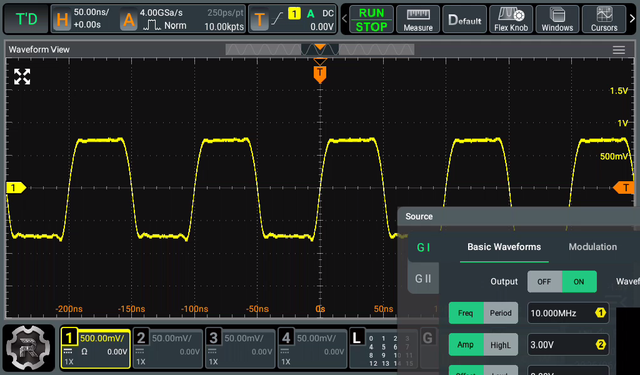Open the Acquisition A settings

(129, 19)
